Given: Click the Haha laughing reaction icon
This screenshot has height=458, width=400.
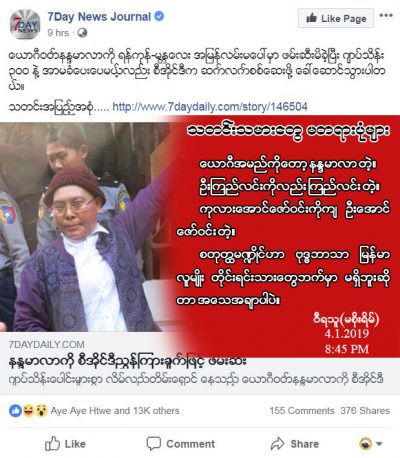Looking at the screenshot, I should pos(28,411).
